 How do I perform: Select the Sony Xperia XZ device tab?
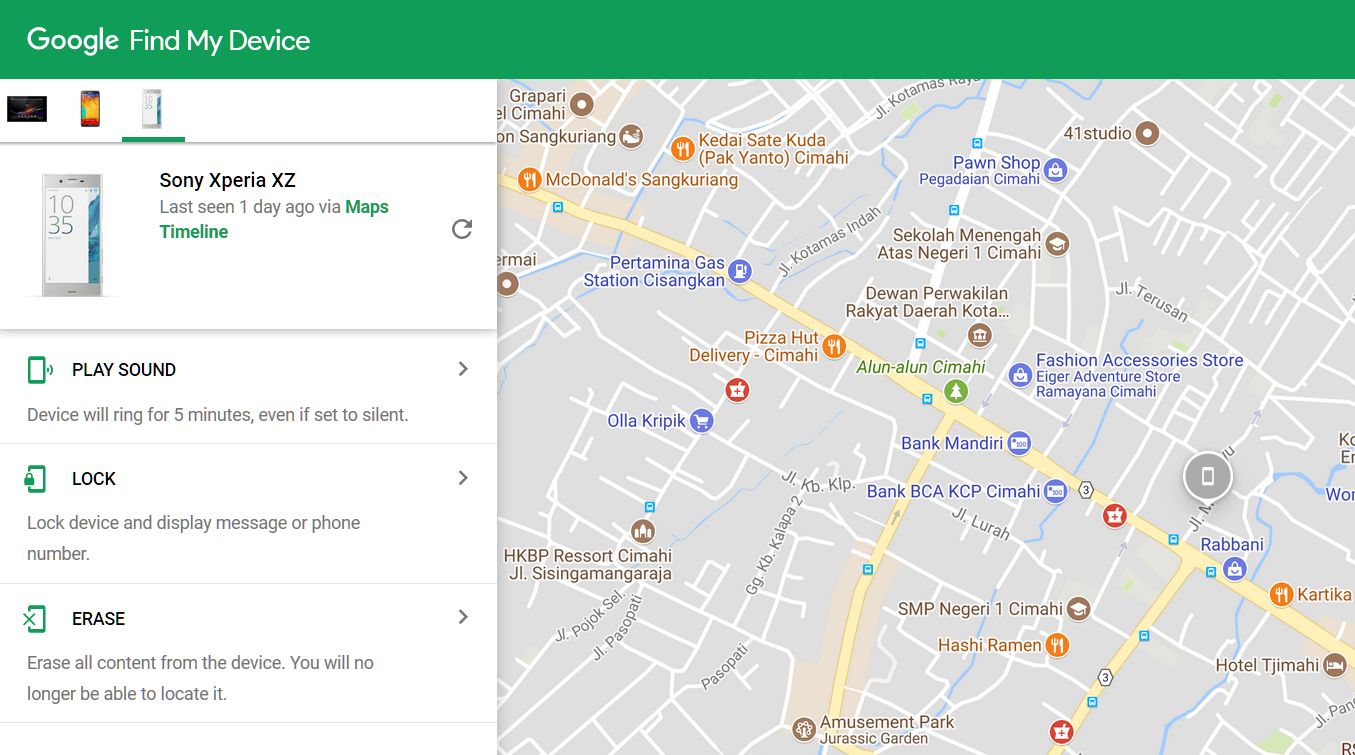(x=152, y=109)
